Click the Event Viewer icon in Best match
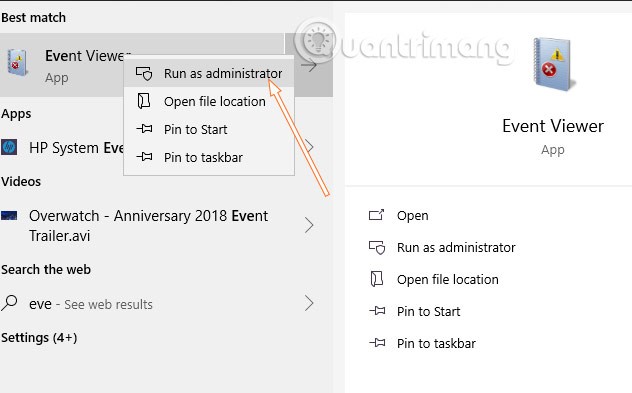Image resolution: width=632 pixels, height=393 pixels. click(17, 62)
